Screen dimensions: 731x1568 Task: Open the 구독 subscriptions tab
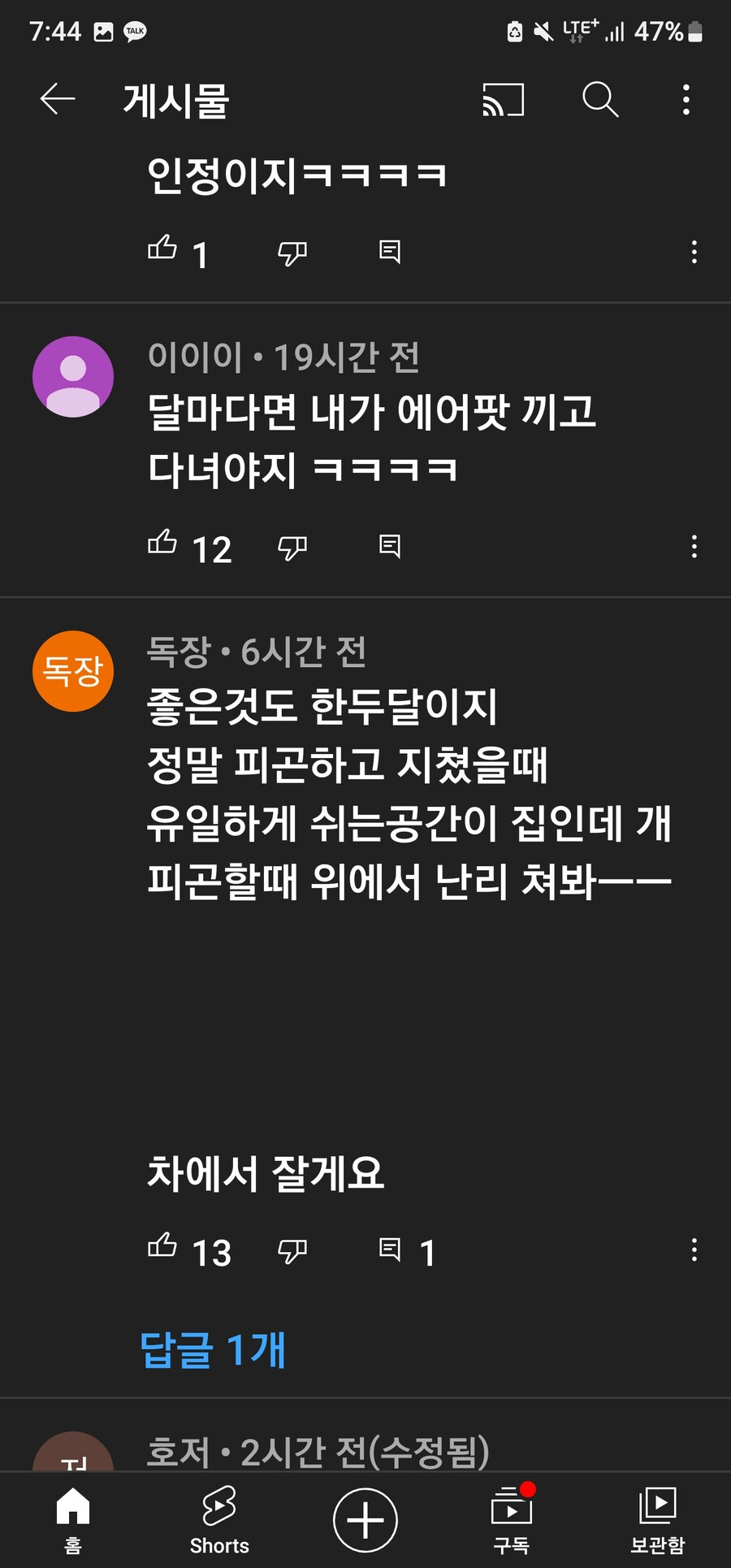[x=512, y=1520]
